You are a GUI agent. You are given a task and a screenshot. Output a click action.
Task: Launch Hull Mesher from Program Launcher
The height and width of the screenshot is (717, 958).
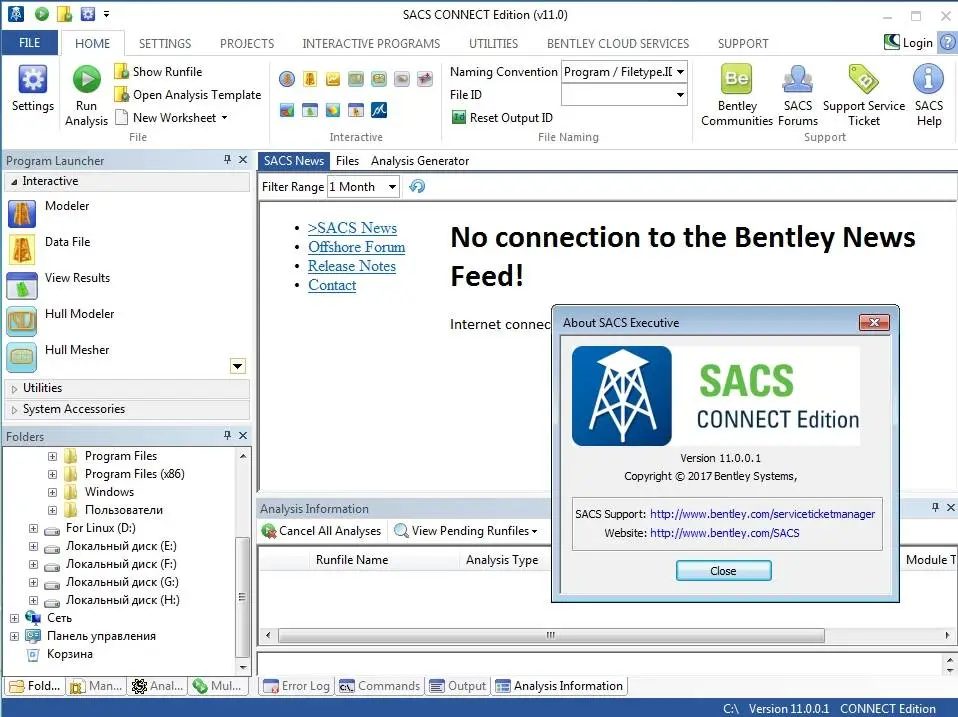22,358
